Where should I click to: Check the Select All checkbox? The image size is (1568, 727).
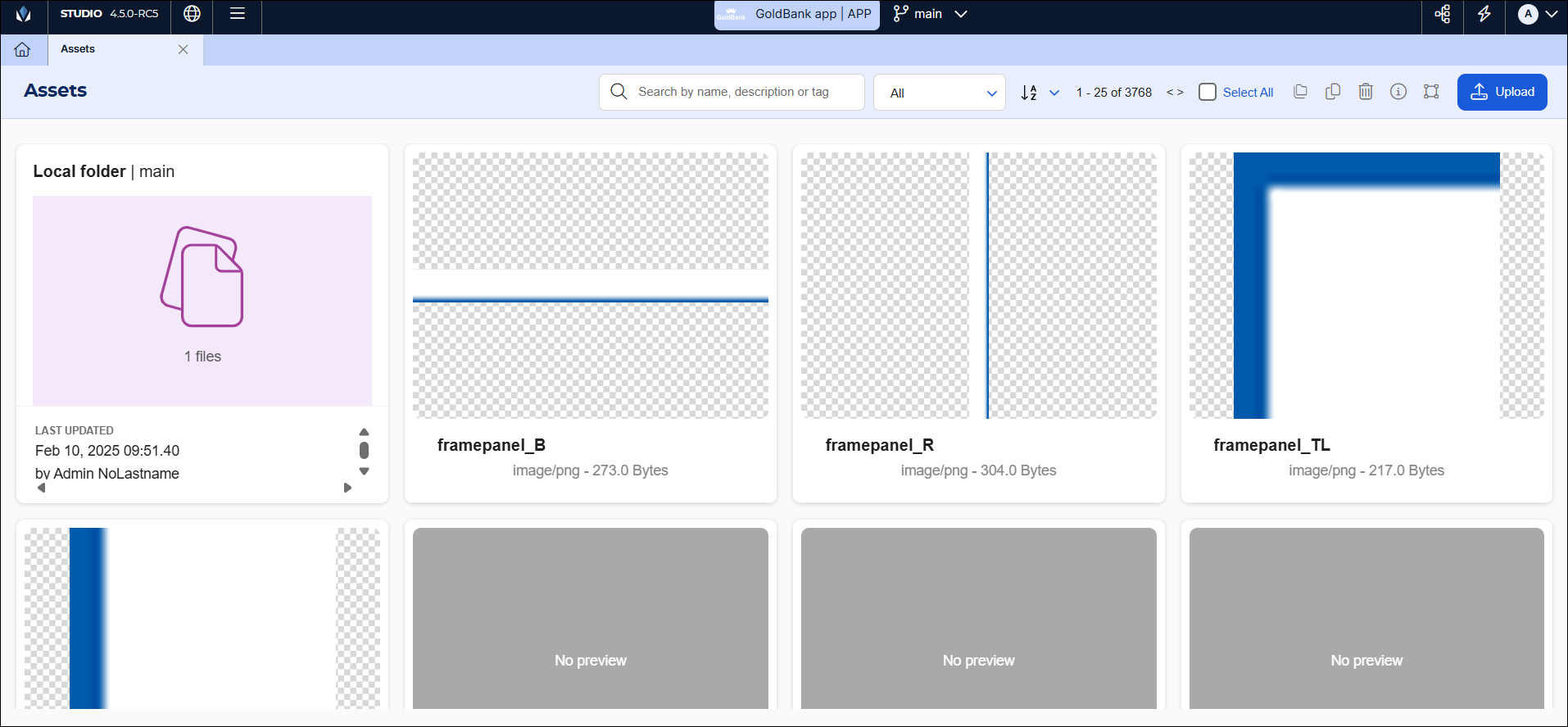click(1208, 92)
